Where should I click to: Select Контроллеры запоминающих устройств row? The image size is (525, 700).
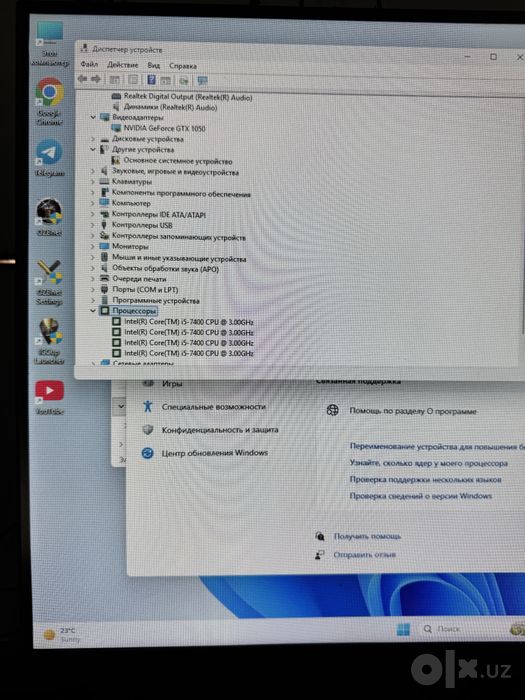[x=179, y=238]
